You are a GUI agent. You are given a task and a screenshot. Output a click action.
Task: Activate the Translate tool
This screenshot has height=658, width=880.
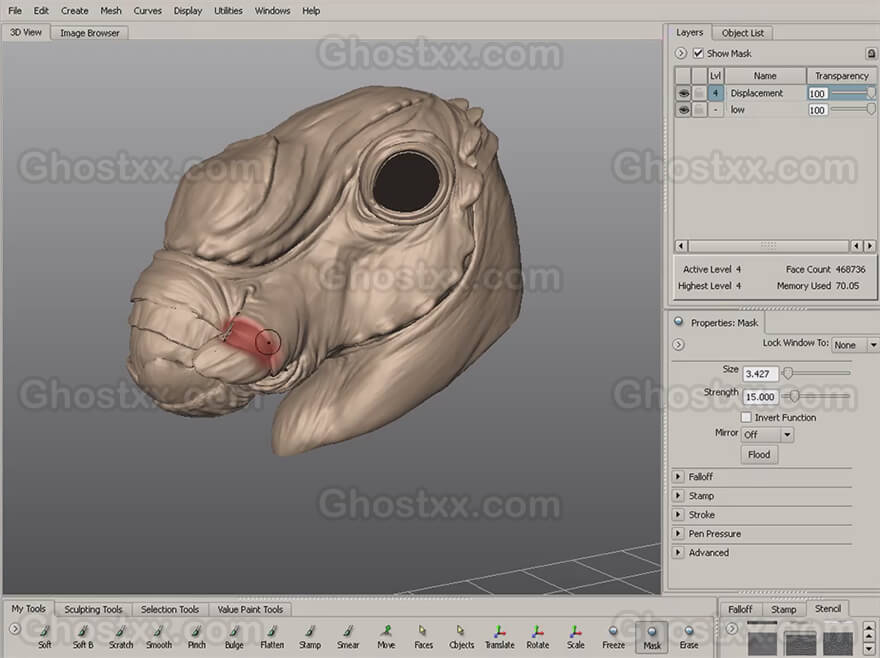point(499,637)
